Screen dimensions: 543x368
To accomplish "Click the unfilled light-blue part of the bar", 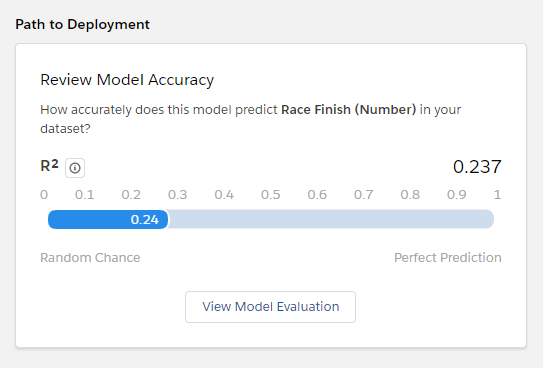I will (x=331, y=219).
